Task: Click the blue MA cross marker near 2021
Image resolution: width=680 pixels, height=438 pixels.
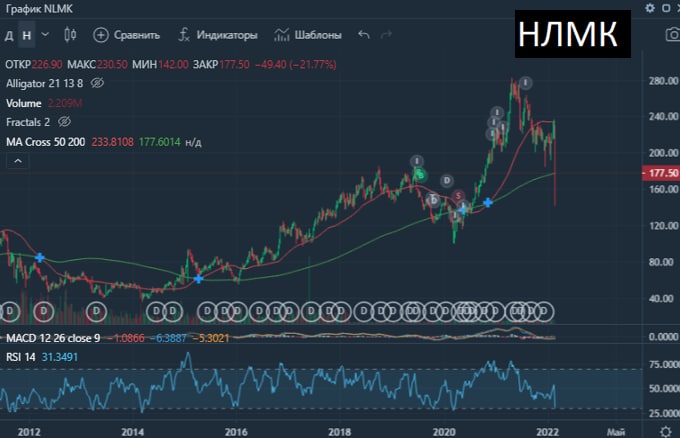Action: 488,202
